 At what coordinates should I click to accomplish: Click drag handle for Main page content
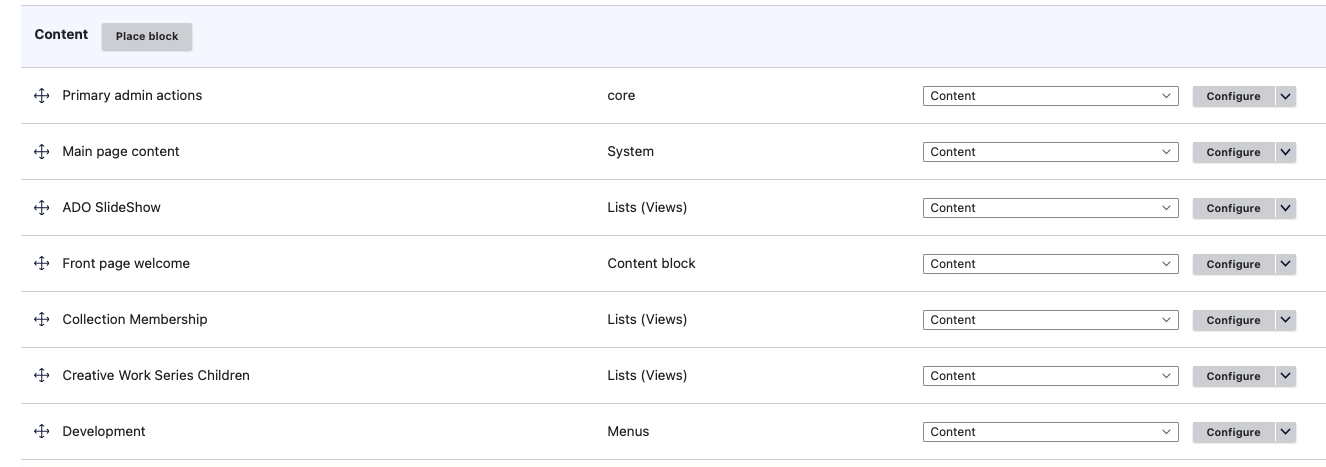tap(41, 152)
